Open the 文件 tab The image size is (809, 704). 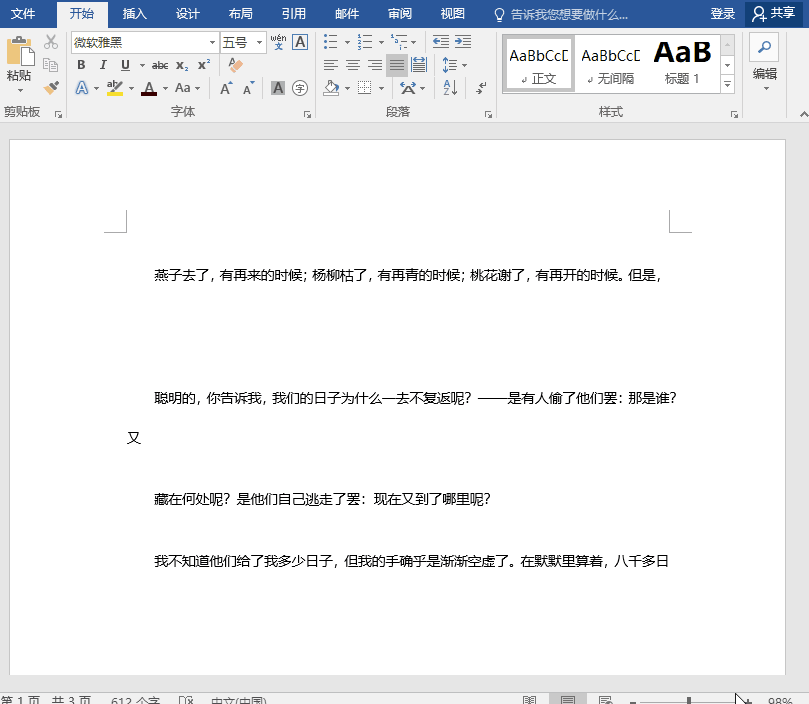coord(23,14)
